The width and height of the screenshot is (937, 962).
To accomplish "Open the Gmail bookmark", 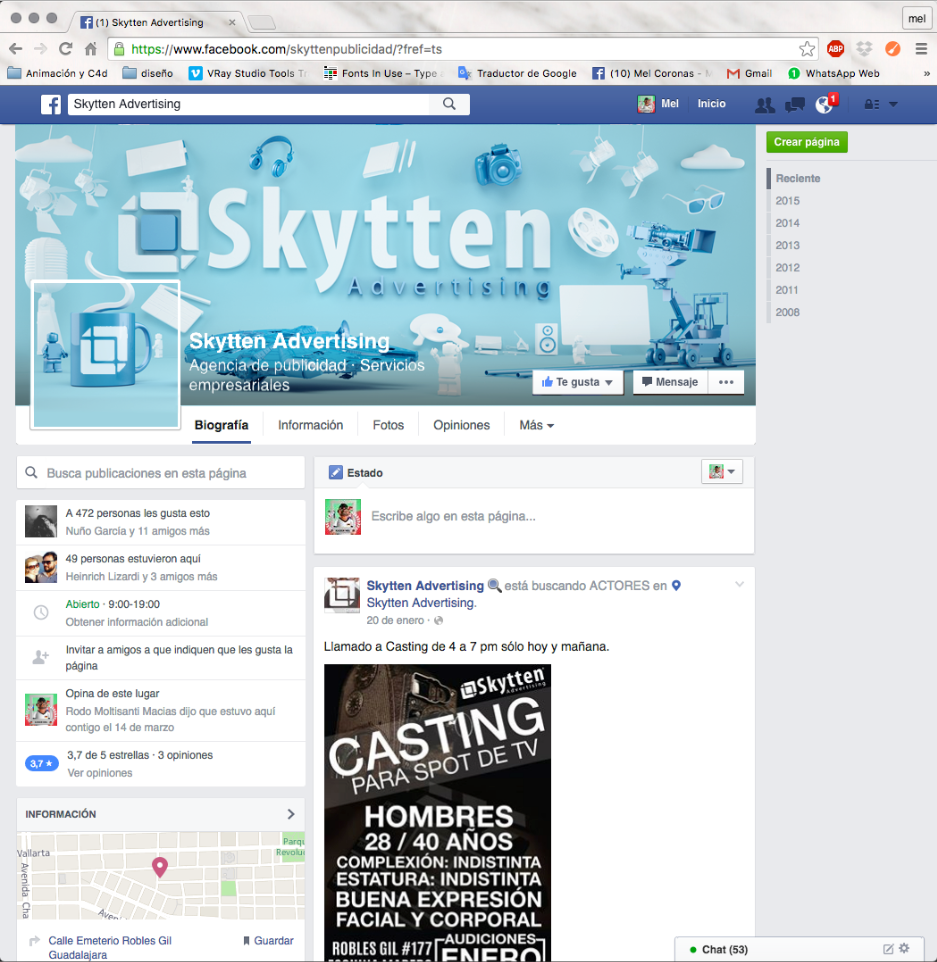I will [x=749, y=74].
